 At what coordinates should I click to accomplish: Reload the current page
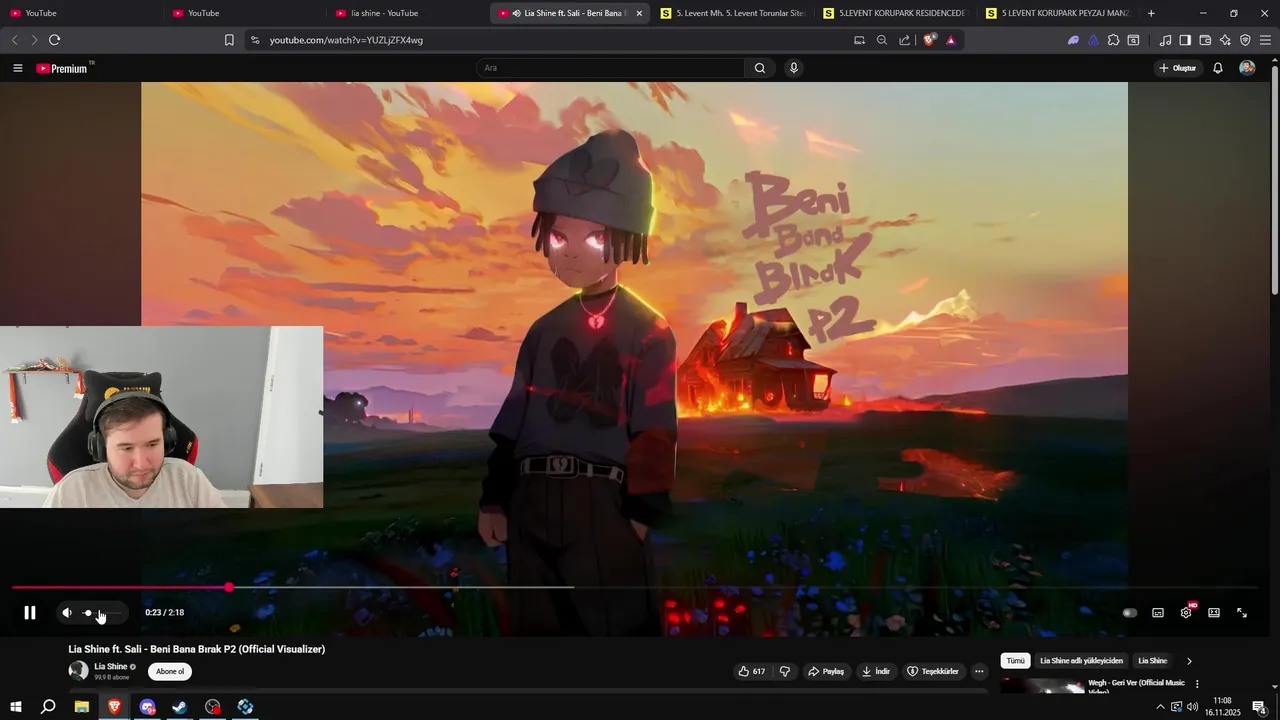tap(54, 40)
